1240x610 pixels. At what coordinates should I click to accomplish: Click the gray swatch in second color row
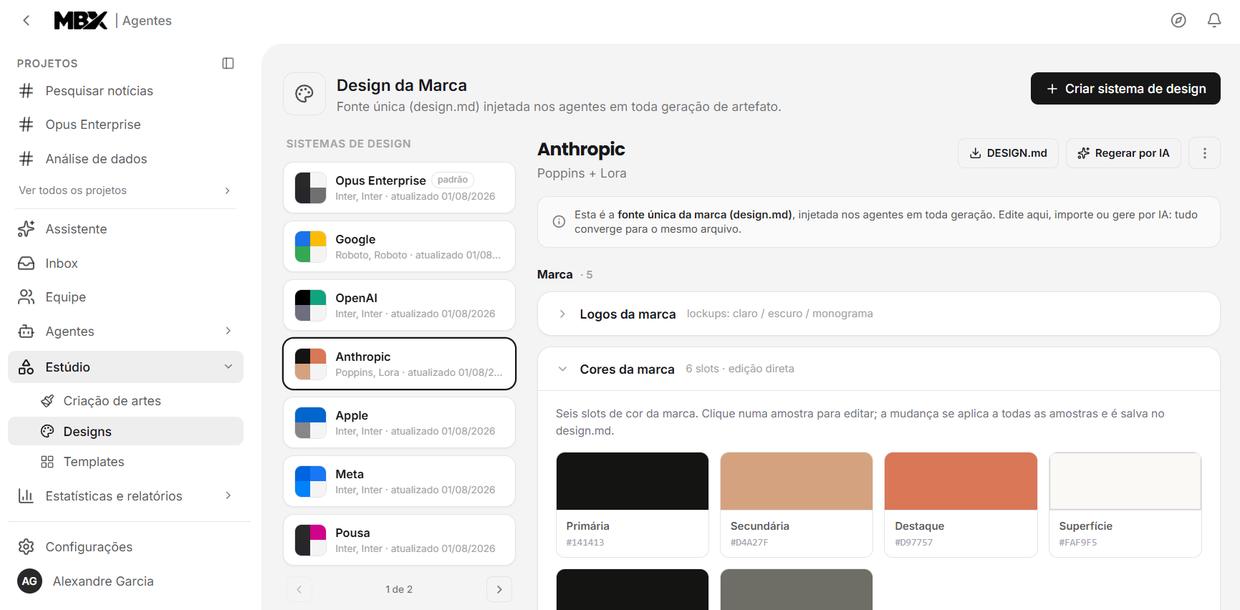[x=796, y=589]
